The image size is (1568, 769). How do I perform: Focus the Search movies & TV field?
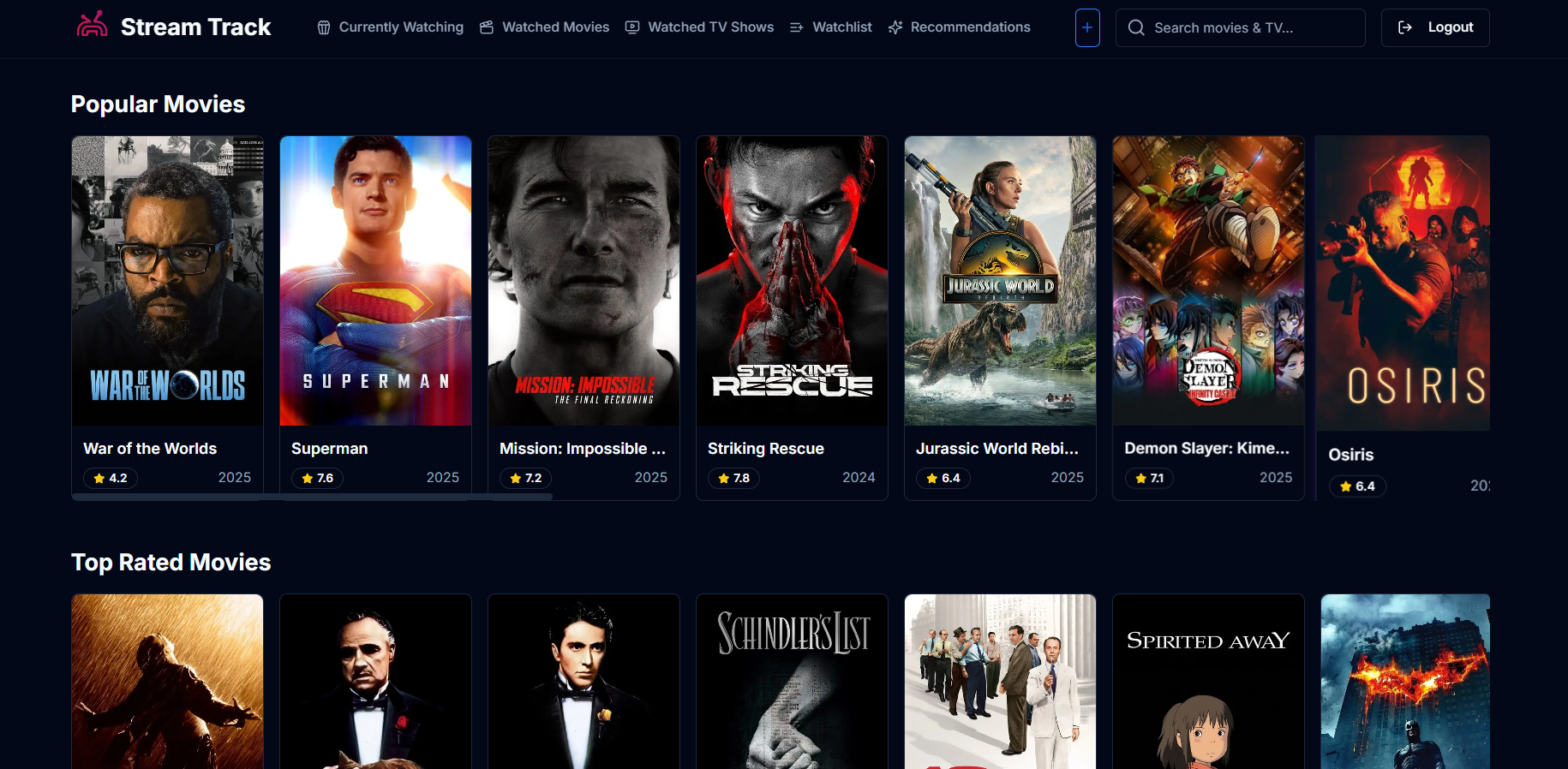pos(1240,27)
